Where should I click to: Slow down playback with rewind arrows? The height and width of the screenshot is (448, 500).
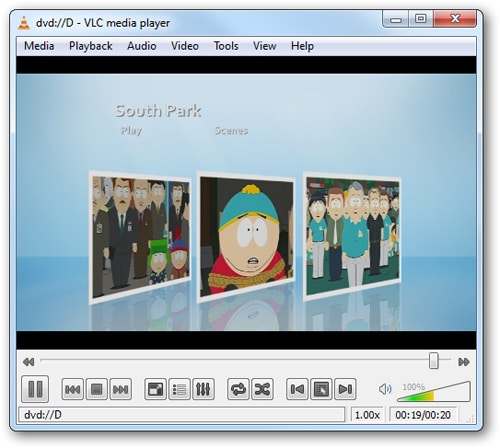coord(29,362)
